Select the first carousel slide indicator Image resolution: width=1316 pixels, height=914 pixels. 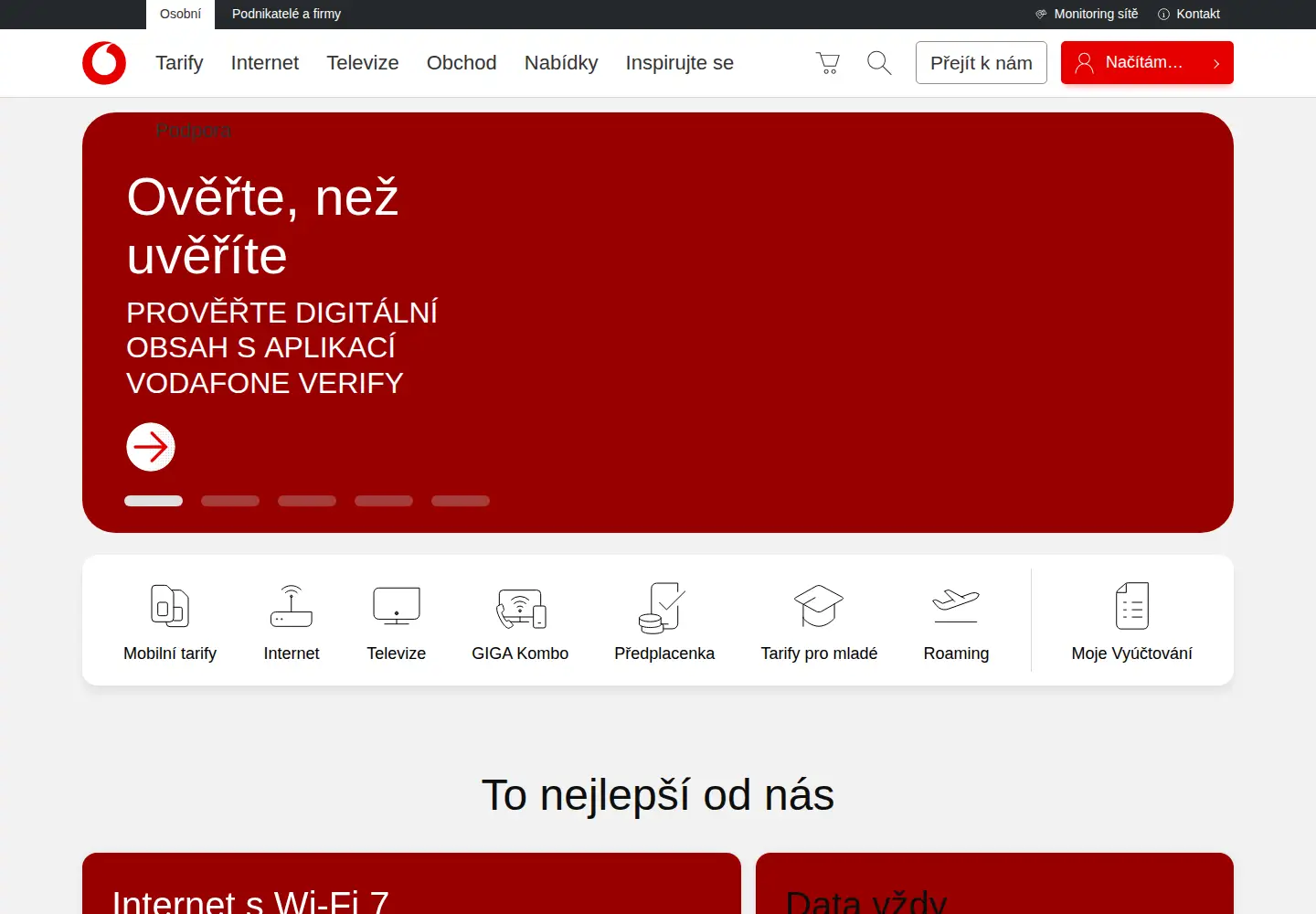click(x=154, y=501)
